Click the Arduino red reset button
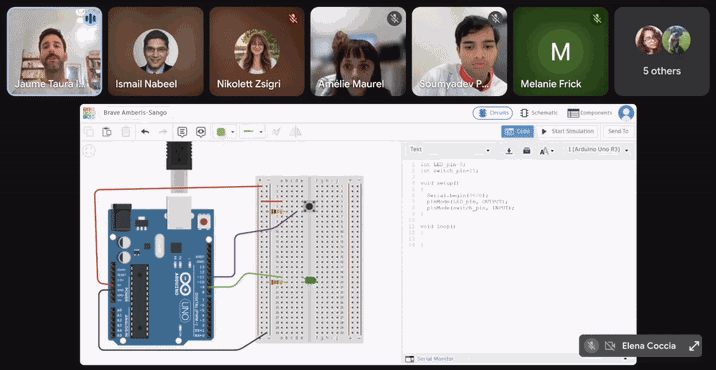The width and height of the screenshot is (716, 370). coord(204,222)
